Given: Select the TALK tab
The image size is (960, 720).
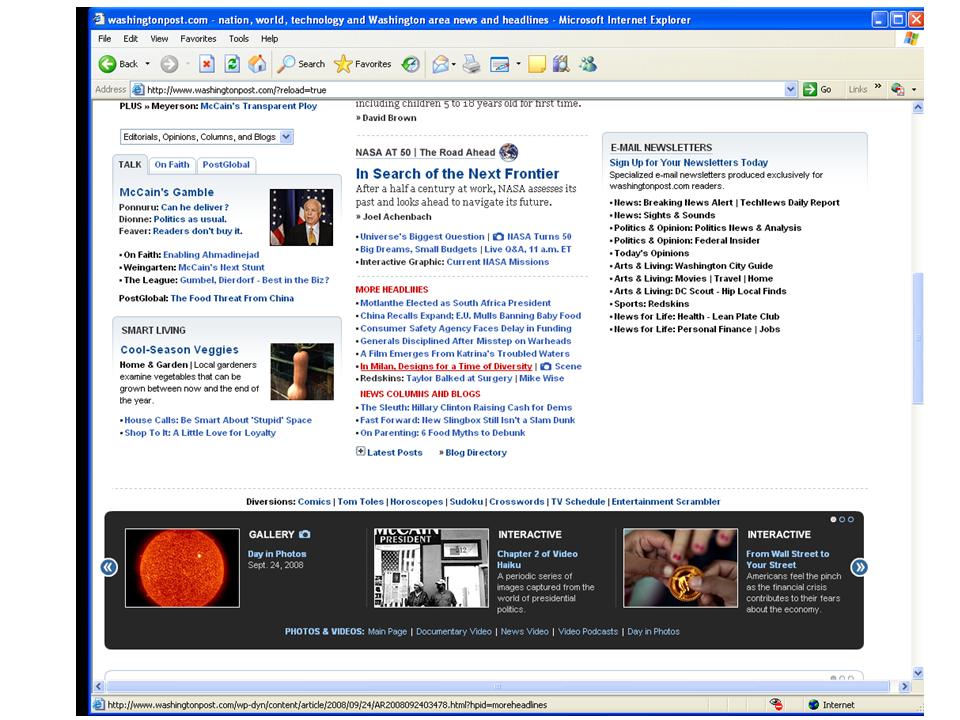Looking at the screenshot, I should pyautogui.click(x=130, y=164).
